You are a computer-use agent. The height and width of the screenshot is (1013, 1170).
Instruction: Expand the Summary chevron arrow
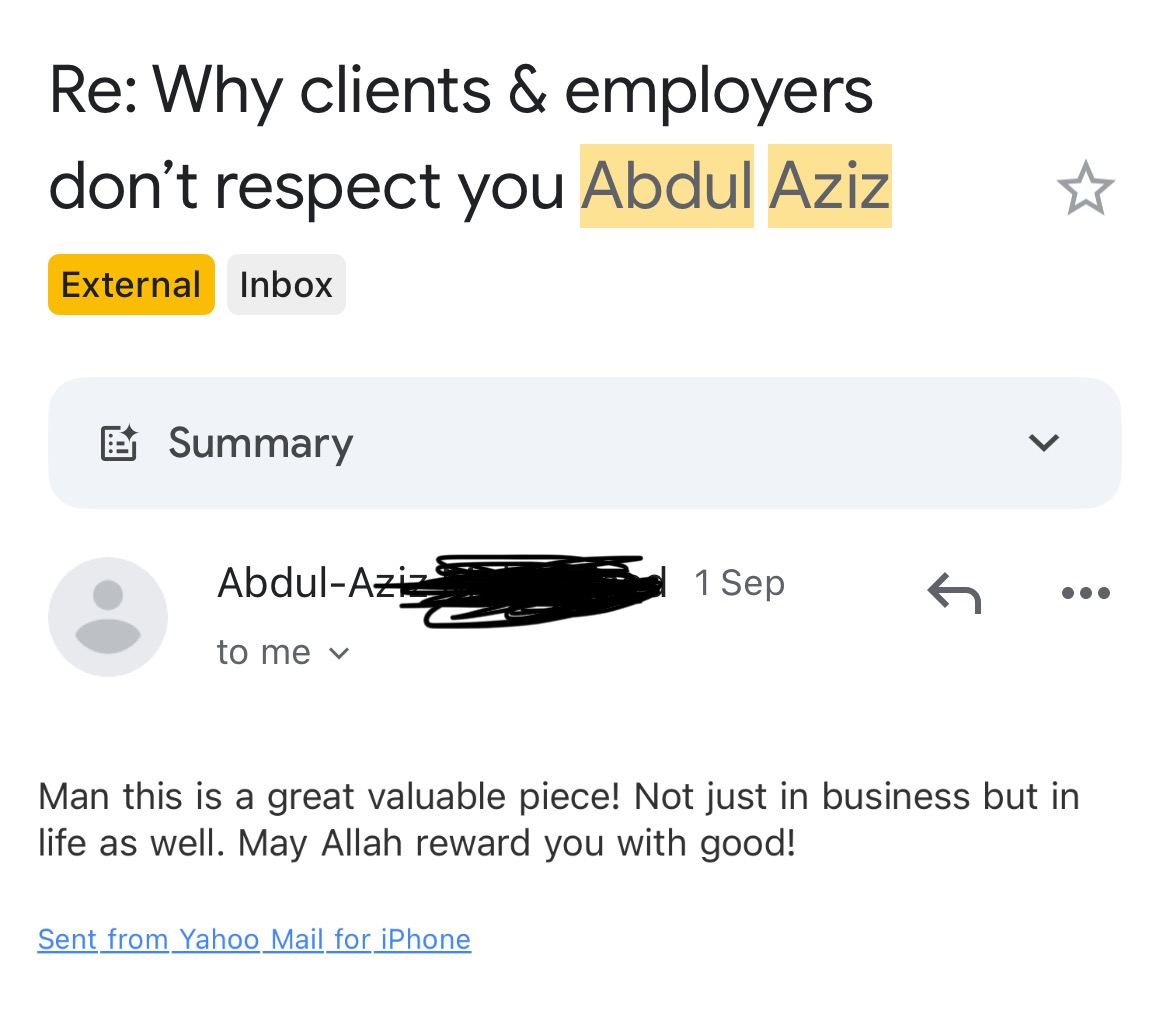pos(1043,443)
